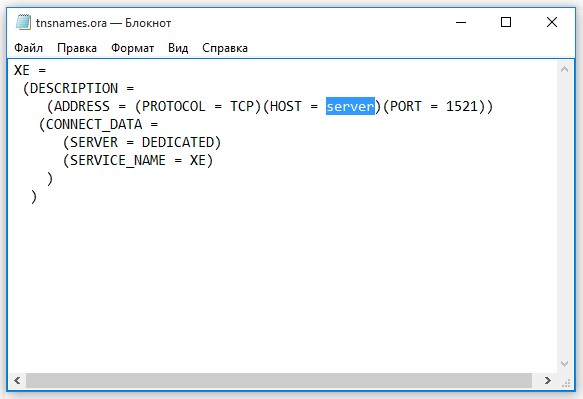Click the vertical scrollbar down arrow
583x399 pixels.
point(564,364)
